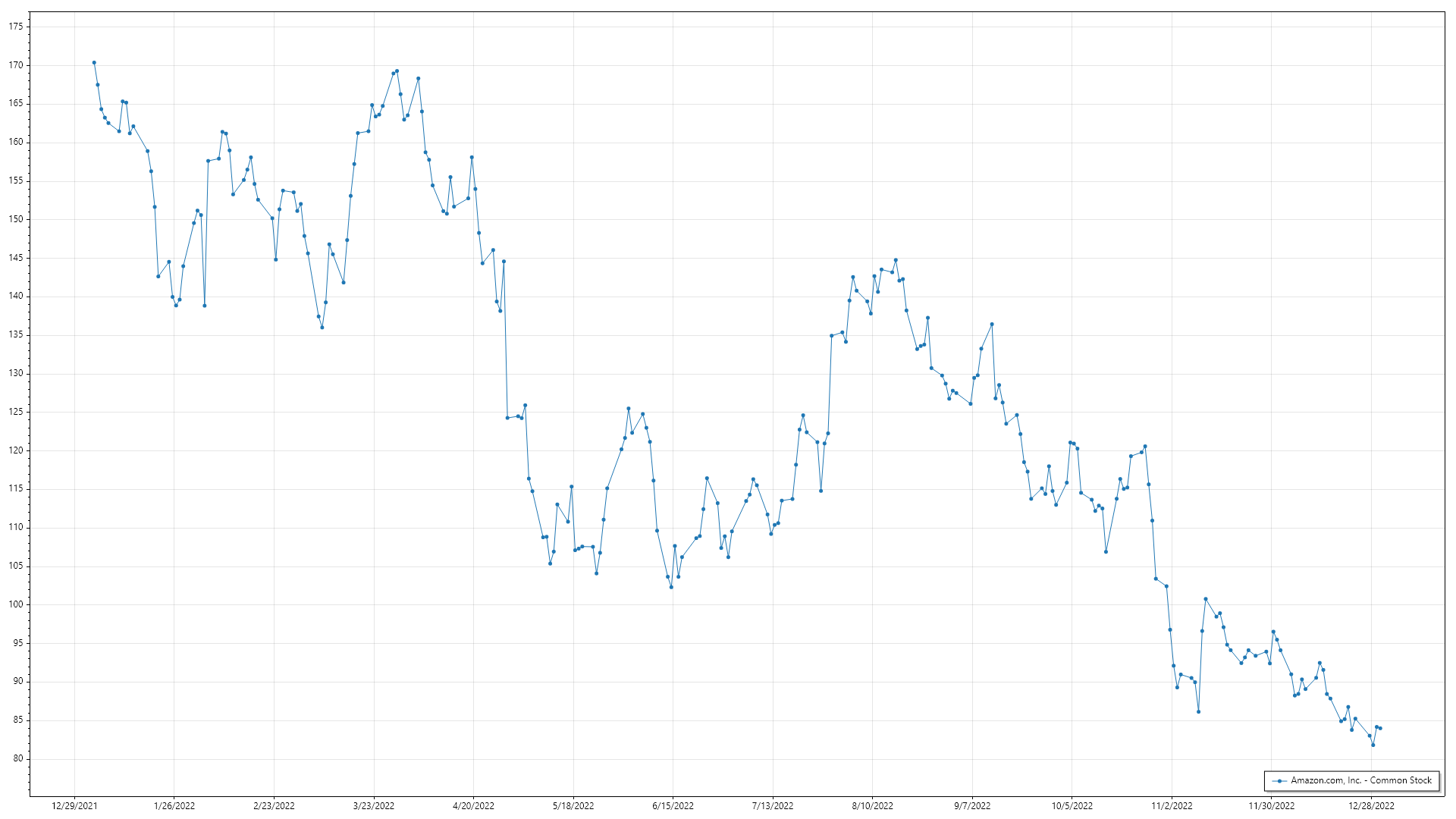This screenshot has height=819, width=1456.
Task: Select the 125 y-axis value label
Action: click(x=16, y=412)
